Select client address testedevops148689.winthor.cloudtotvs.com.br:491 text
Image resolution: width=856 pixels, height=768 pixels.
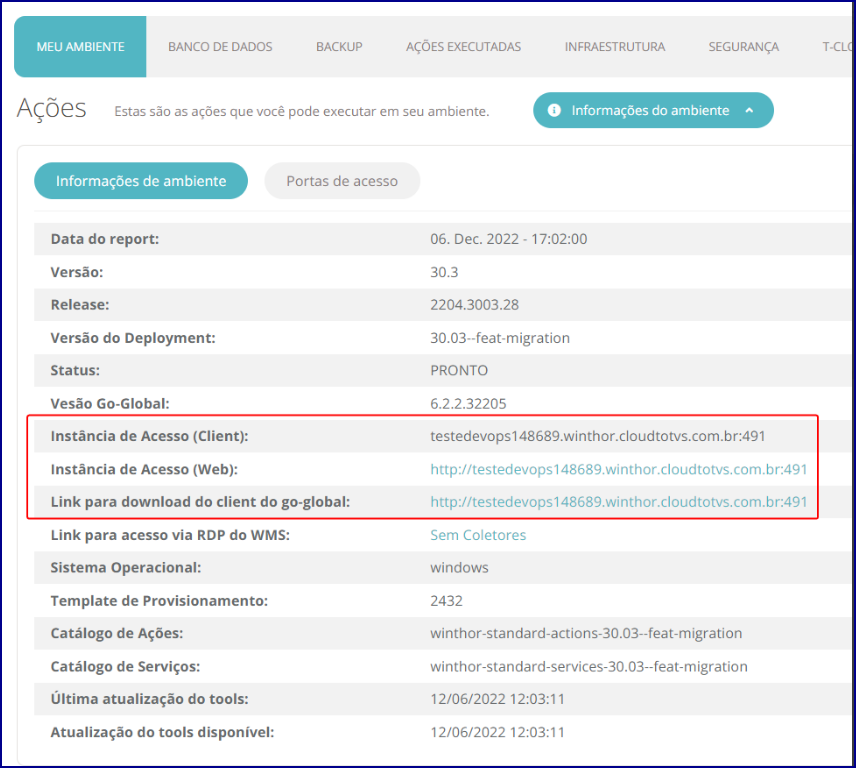tap(598, 436)
